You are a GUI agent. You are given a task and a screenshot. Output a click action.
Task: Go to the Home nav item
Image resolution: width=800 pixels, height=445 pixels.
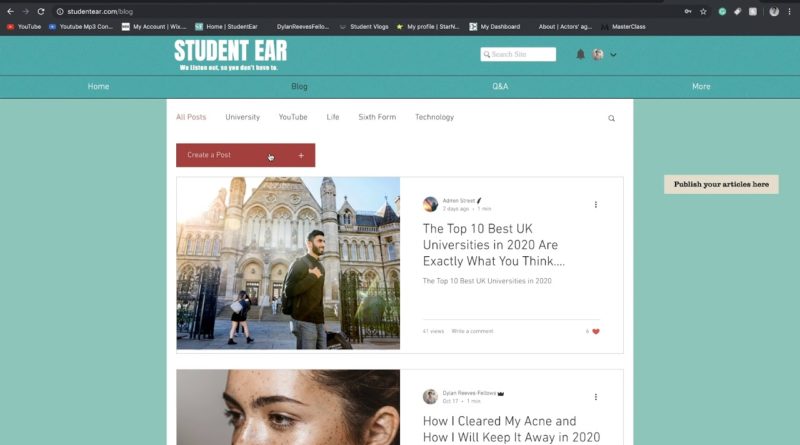[x=98, y=87]
